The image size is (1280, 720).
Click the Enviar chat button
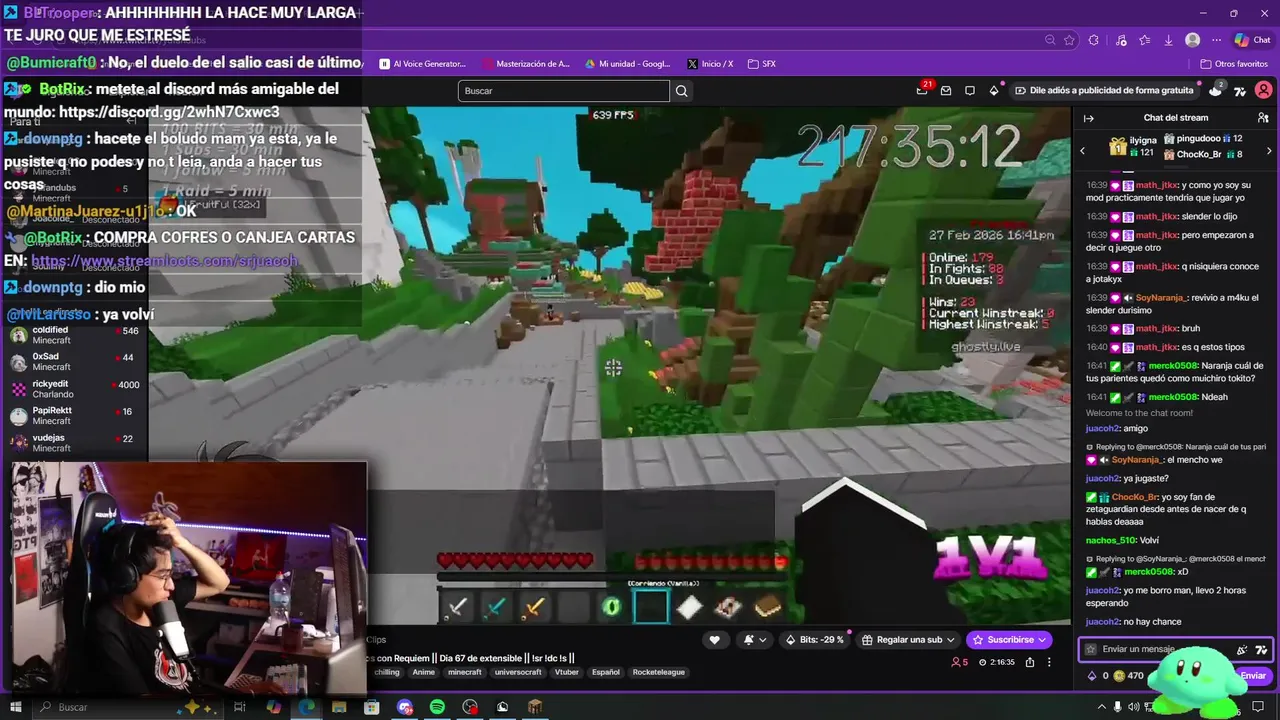(x=1253, y=676)
